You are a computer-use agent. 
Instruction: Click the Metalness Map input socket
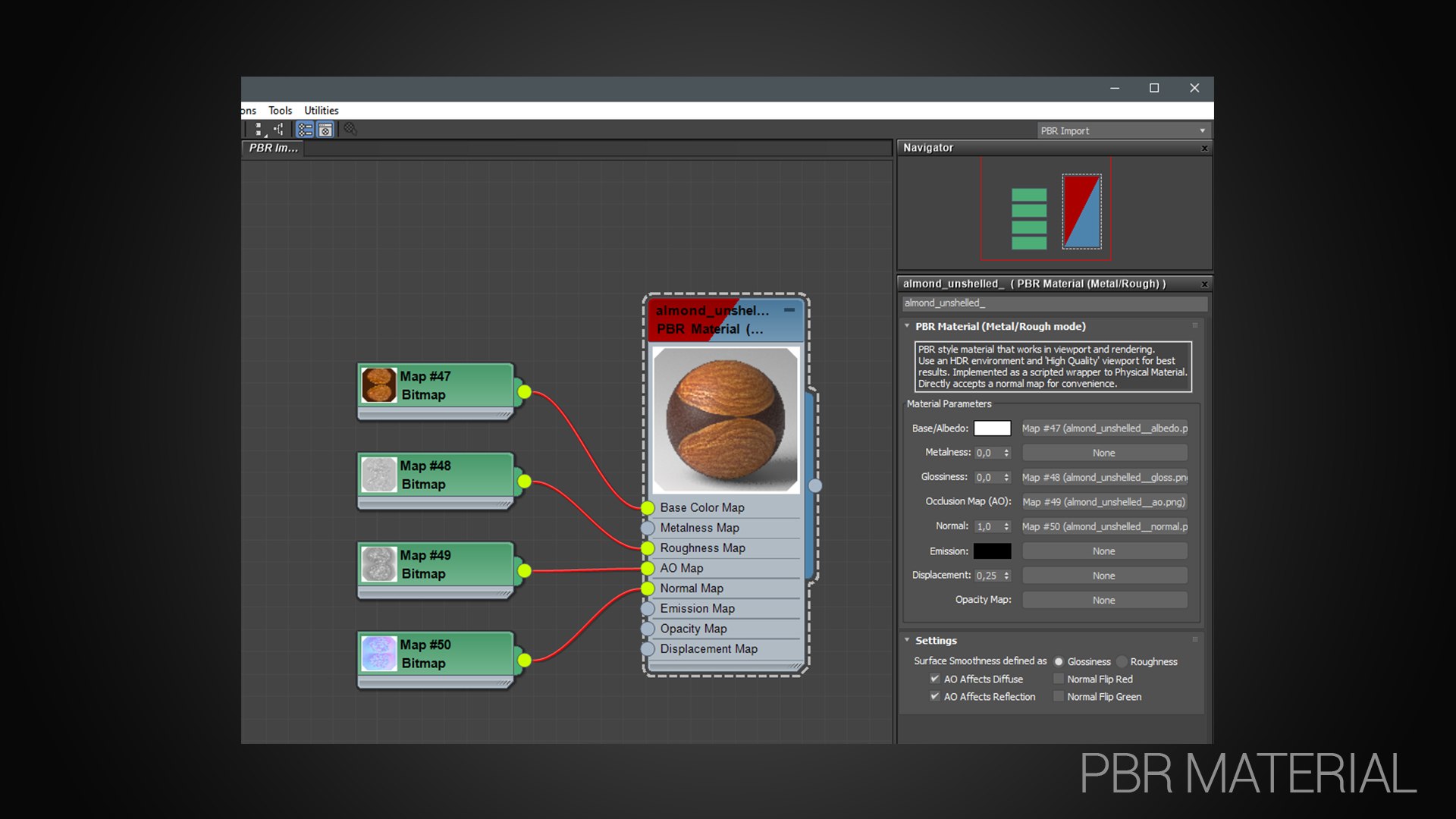[x=648, y=528]
